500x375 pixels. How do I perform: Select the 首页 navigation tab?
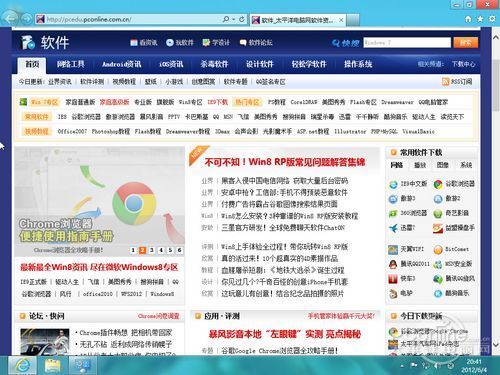32,64
